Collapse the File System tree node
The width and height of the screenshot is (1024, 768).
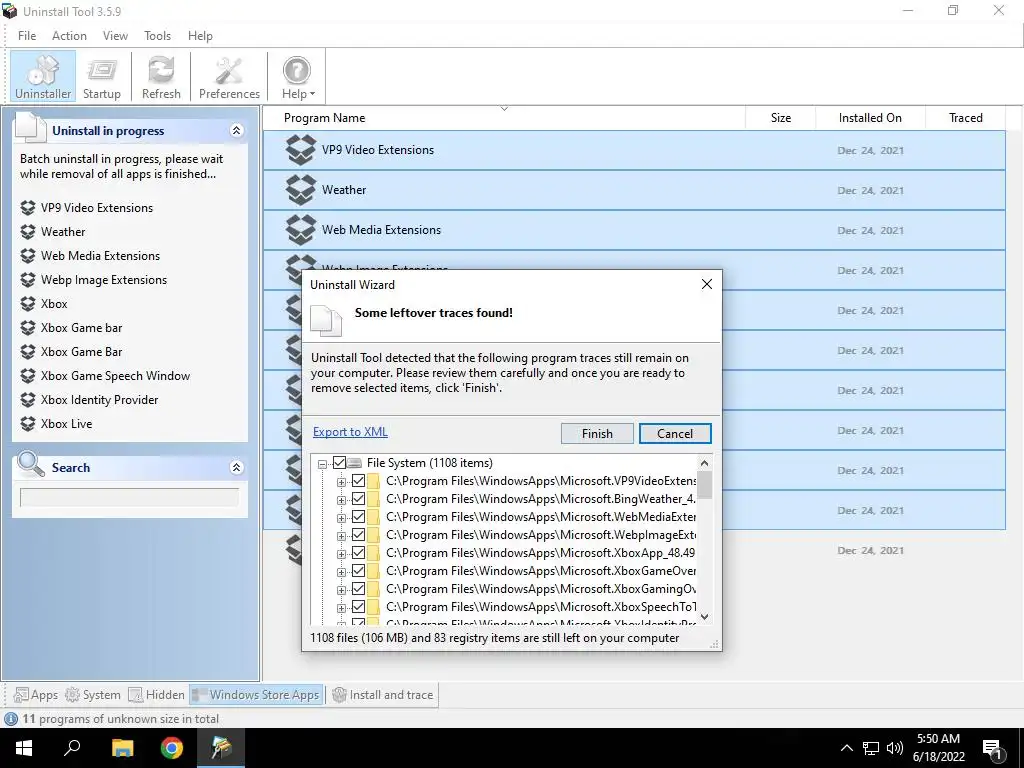pos(322,464)
